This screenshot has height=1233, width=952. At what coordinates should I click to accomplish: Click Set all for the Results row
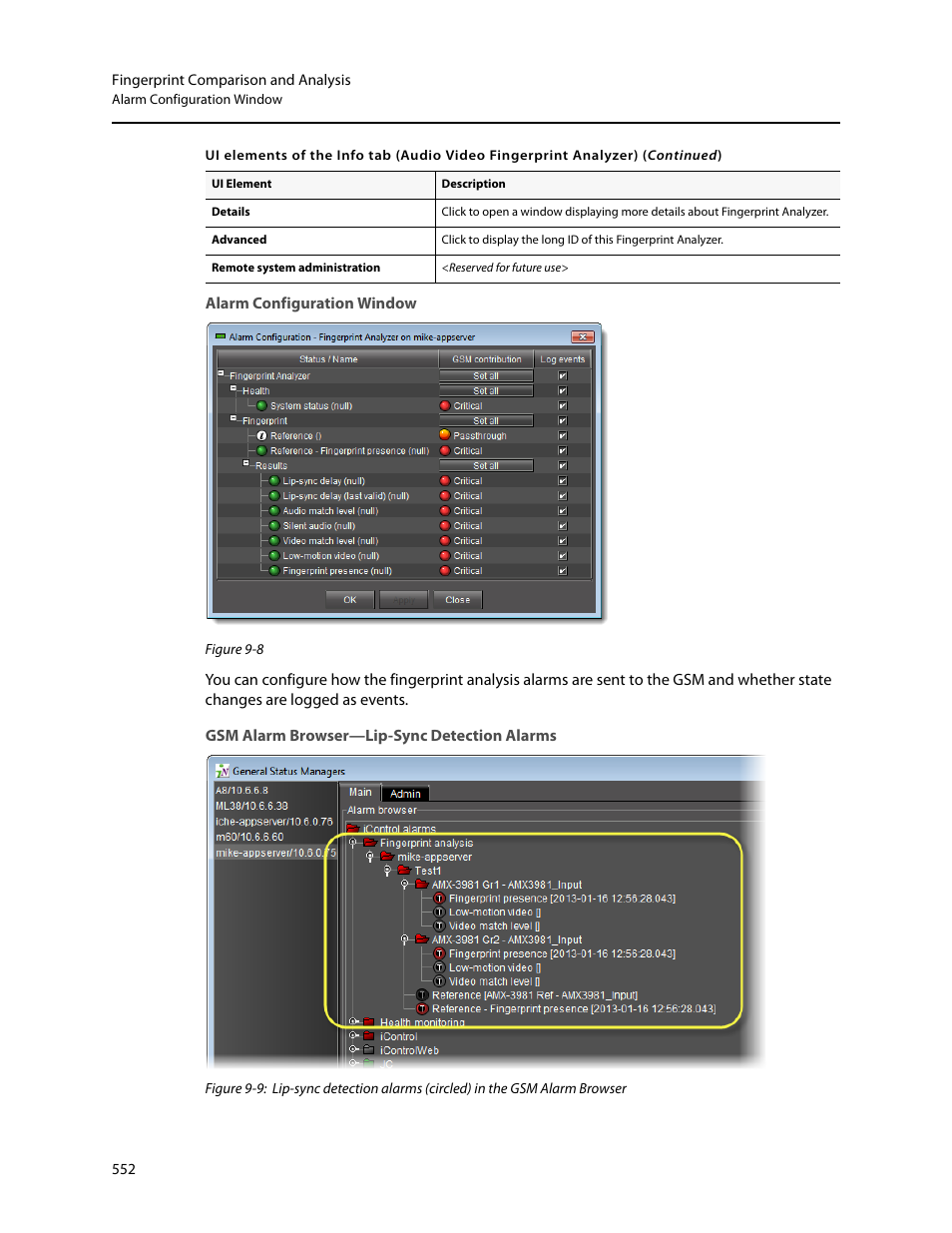tap(487, 466)
